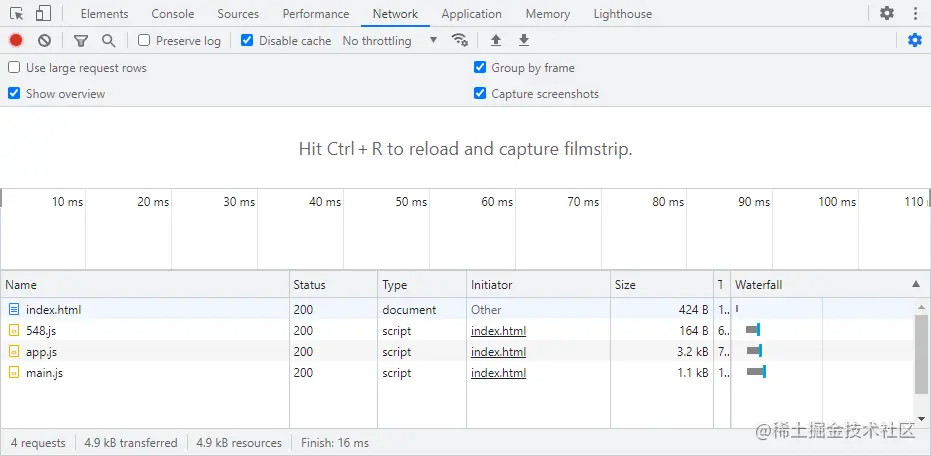931x456 pixels.
Task: Switch to the Performance tab
Action: coord(316,14)
